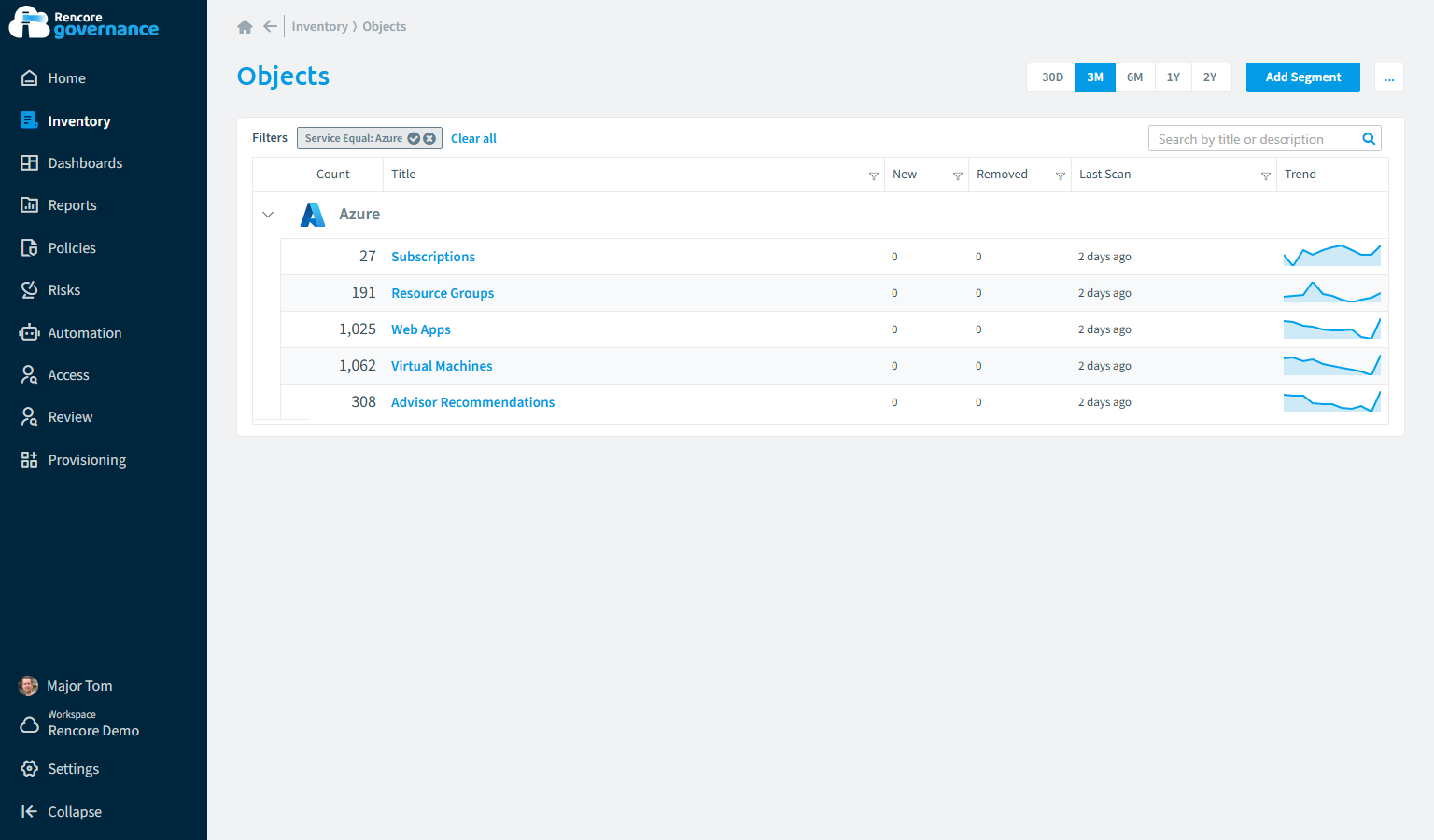This screenshot has width=1434, height=840.
Task: Click the Advisor Recommendations trend sparkline
Action: tap(1332, 400)
